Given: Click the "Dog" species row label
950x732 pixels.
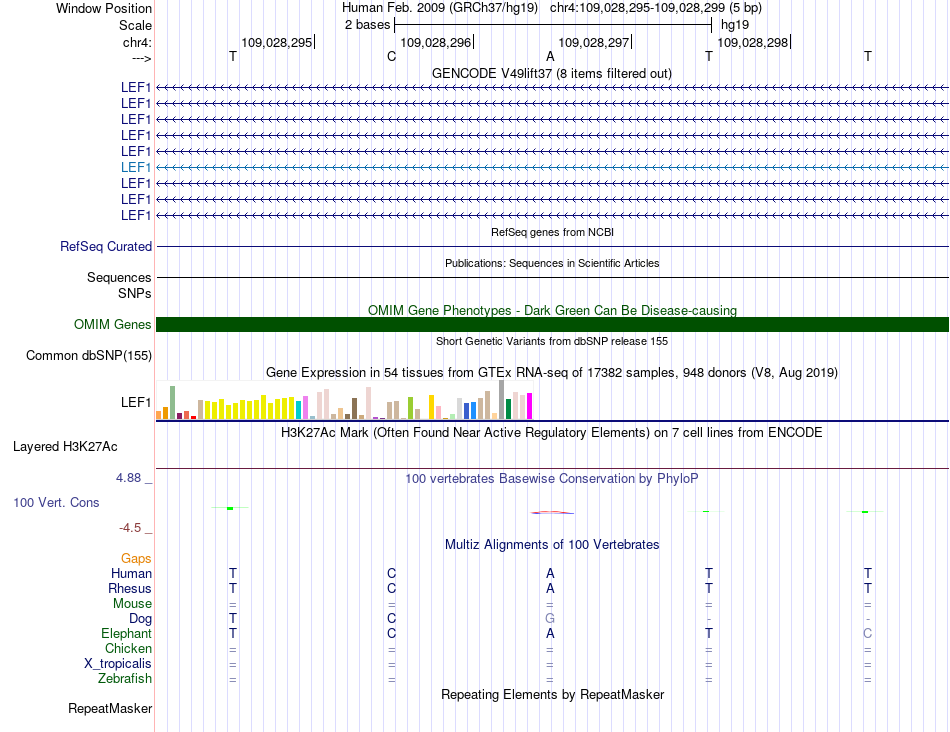Looking at the screenshot, I should [140, 619].
